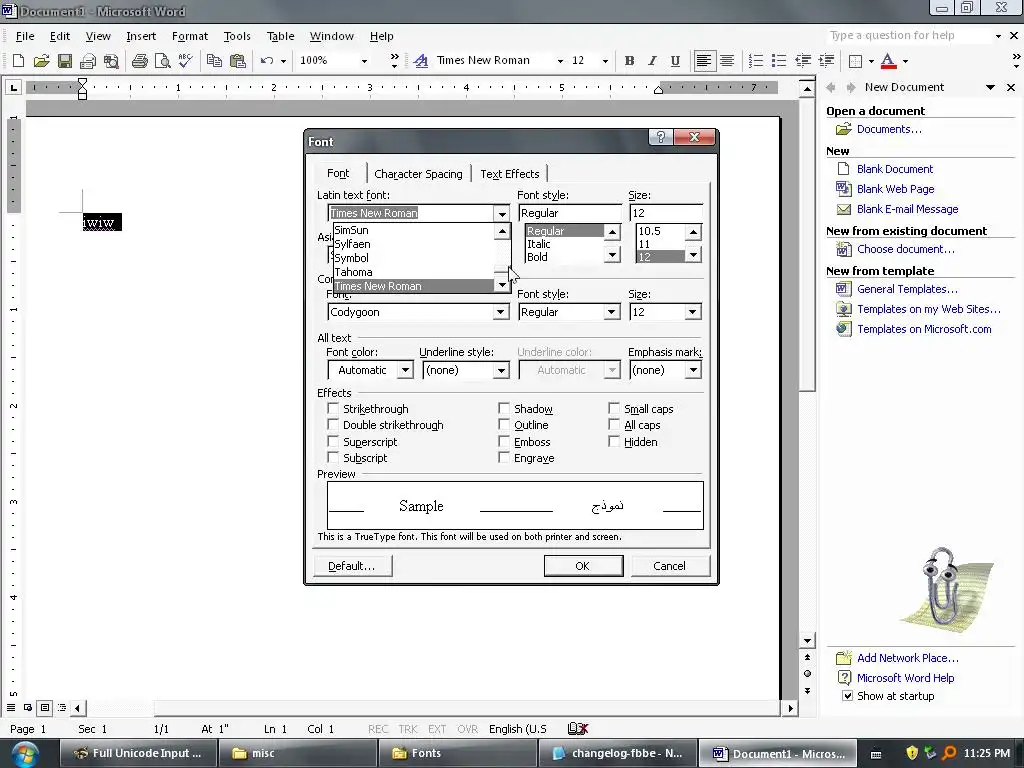Click the New Blank Document toolbar icon
The height and width of the screenshot is (768, 1024).
coord(18,61)
